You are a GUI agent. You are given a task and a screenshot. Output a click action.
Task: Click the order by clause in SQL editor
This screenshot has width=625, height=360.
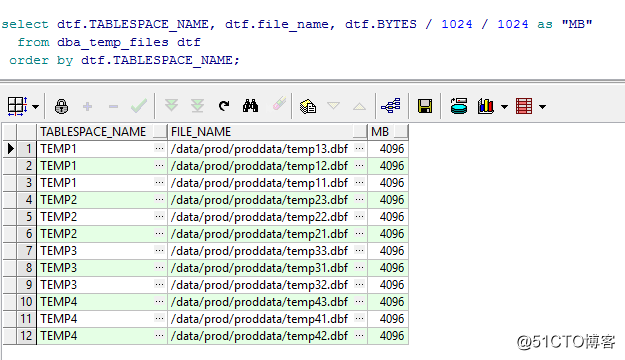[41, 61]
